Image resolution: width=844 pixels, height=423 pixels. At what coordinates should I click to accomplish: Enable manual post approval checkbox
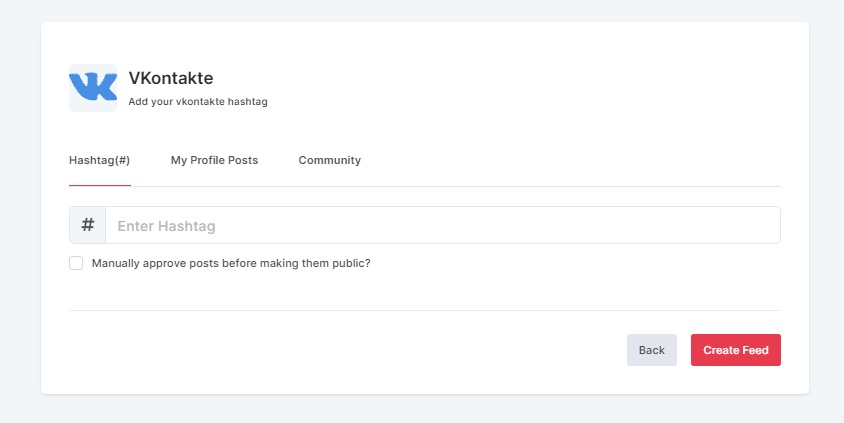pos(76,263)
